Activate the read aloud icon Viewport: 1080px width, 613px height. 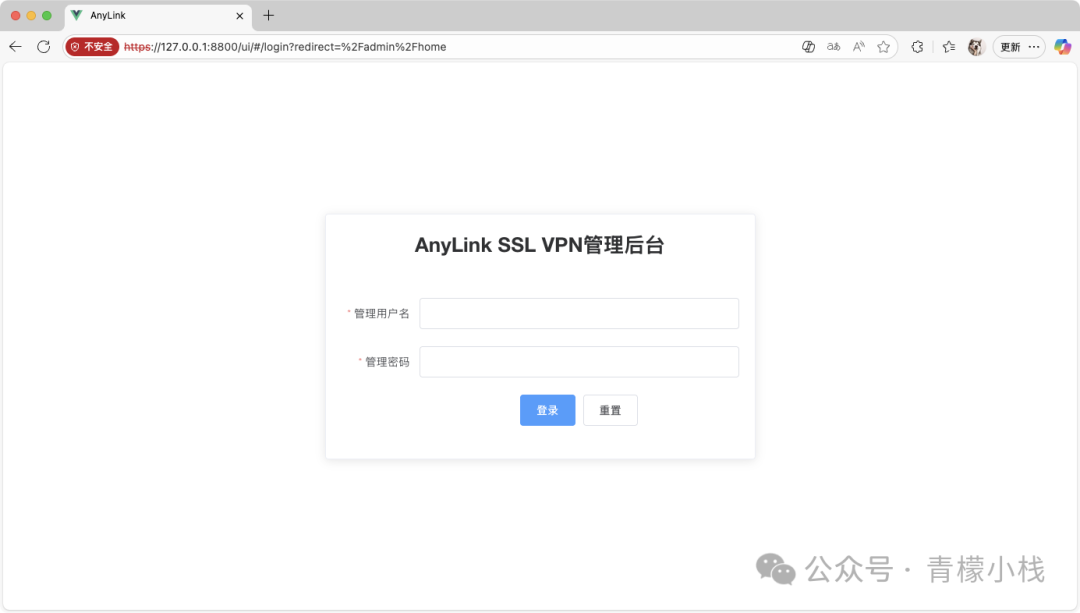858,47
